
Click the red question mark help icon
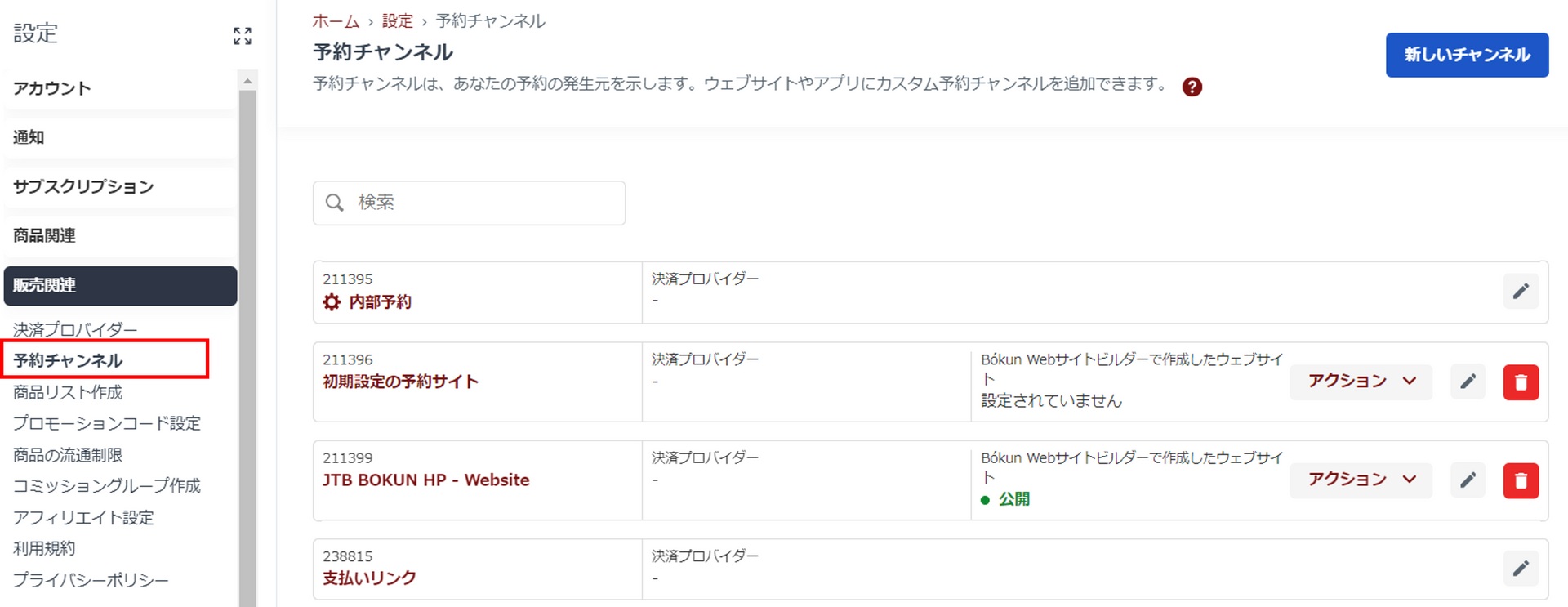click(1192, 87)
